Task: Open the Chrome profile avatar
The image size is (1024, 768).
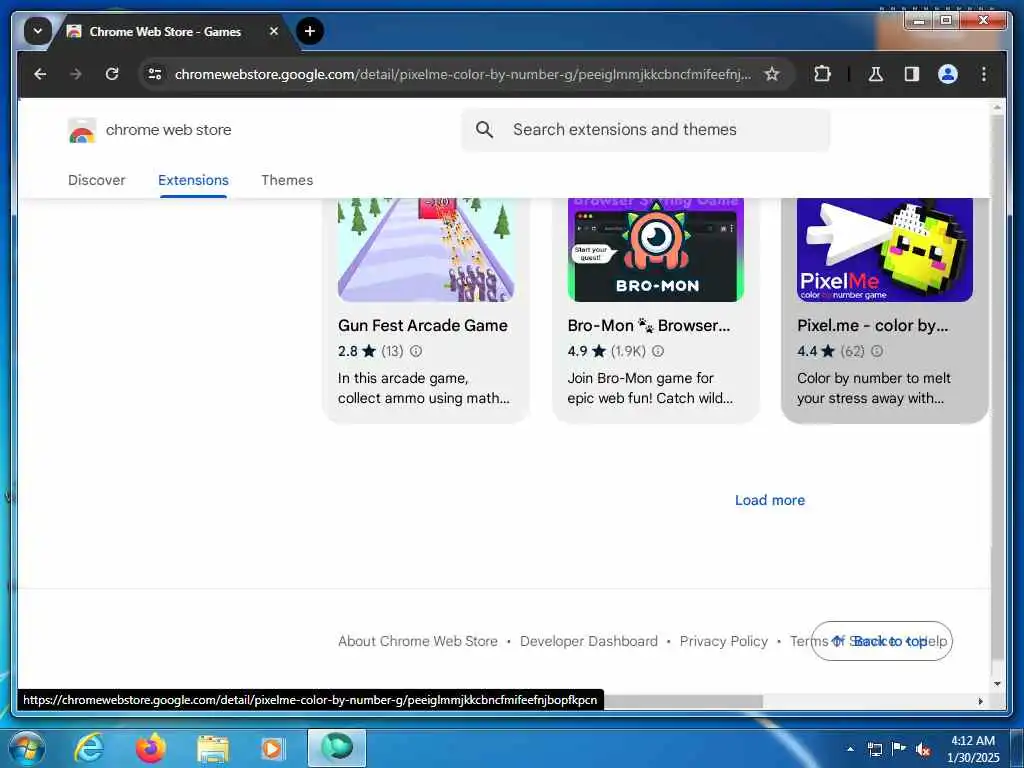Action: pos(948,74)
